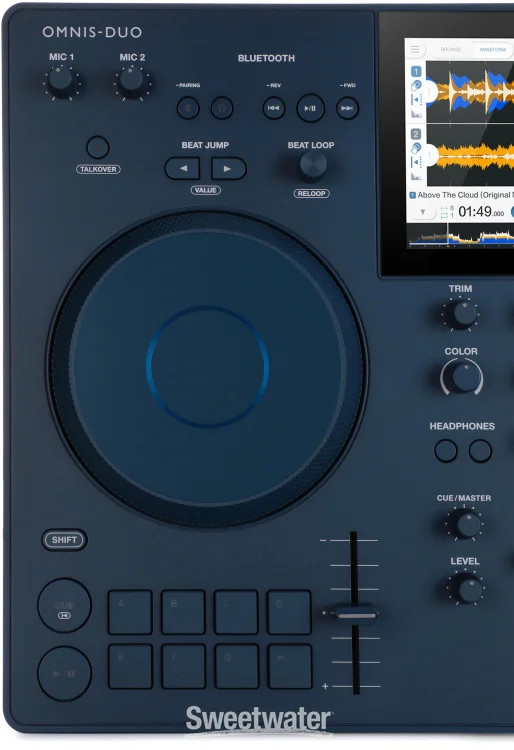Switch to the WAVEFORM tab on screen

point(492,50)
